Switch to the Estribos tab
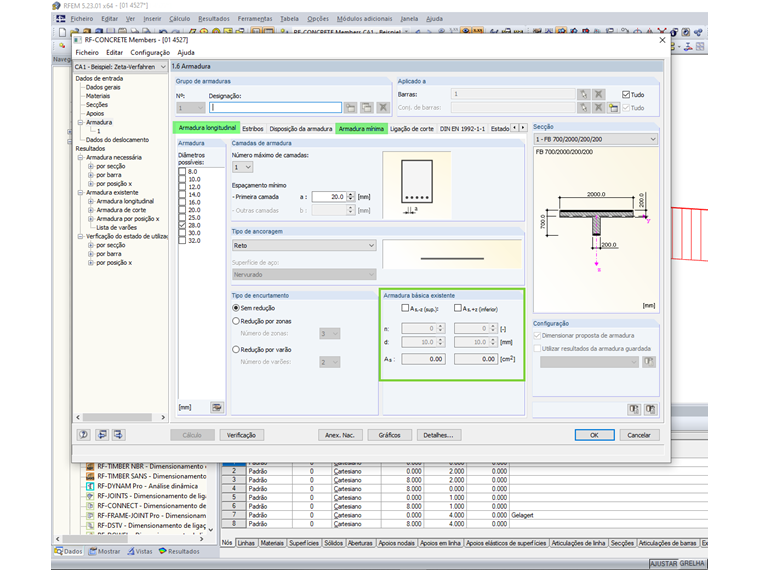The image size is (760, 570). coord(253,128)
